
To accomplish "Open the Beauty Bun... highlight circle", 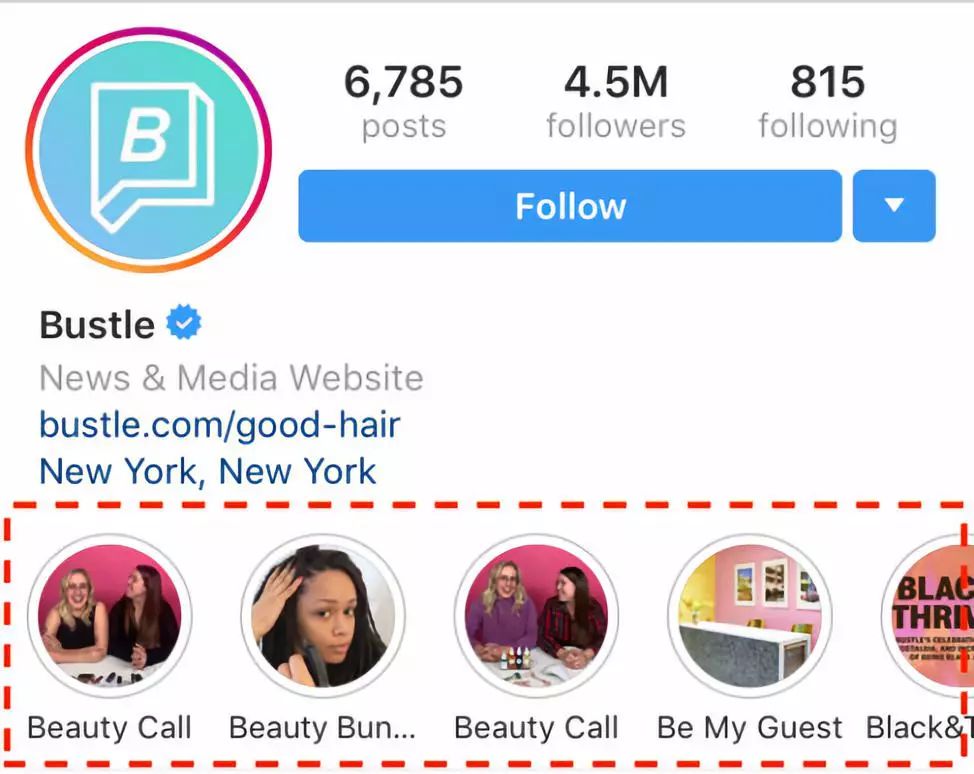I will point(323,615).
